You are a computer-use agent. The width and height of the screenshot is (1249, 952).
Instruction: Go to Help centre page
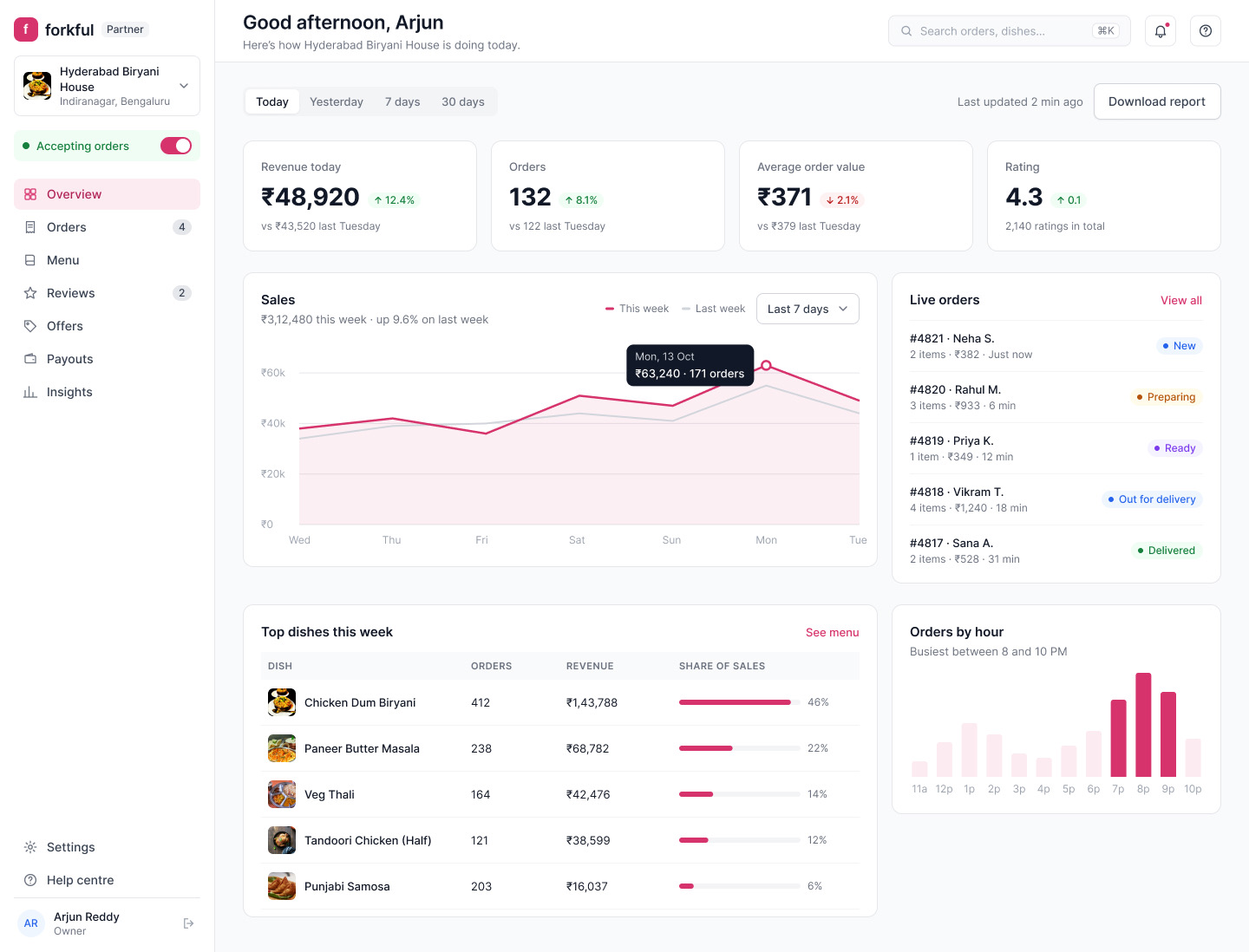pyautogui.click(x=107, y=880)
